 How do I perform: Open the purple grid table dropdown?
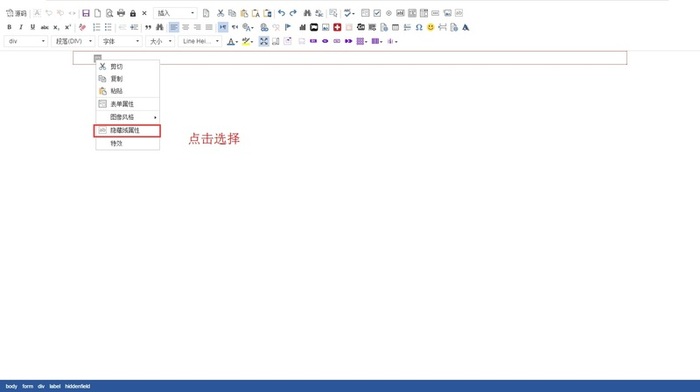click(362, 42)
